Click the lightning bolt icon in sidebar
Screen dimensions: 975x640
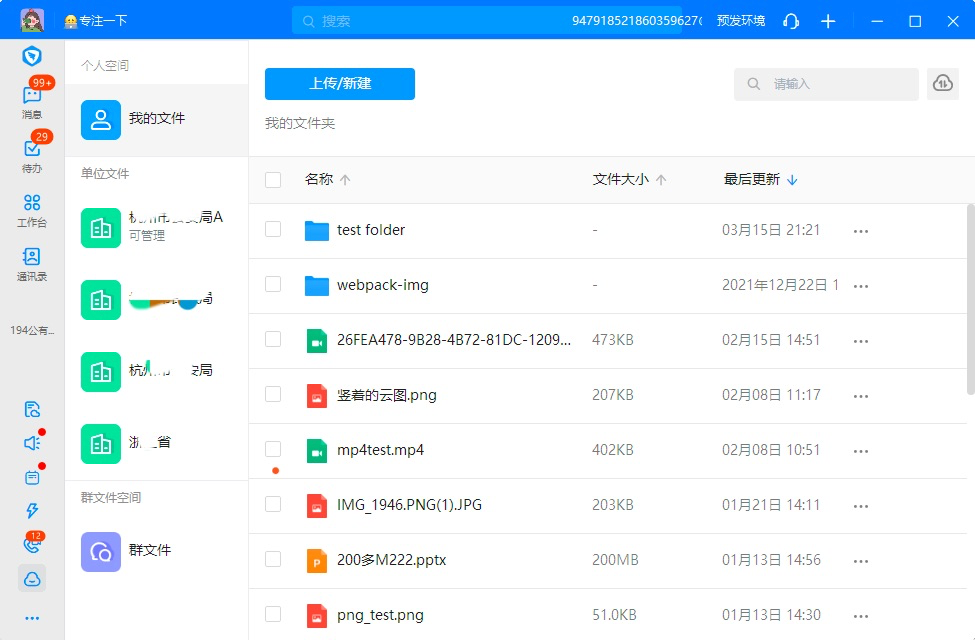coord(32,511)
